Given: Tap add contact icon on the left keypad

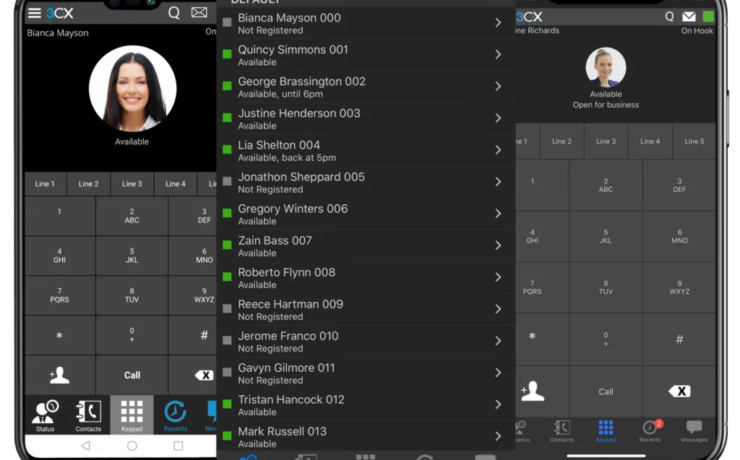Looking at the screenshot, I should pos(59,375).
